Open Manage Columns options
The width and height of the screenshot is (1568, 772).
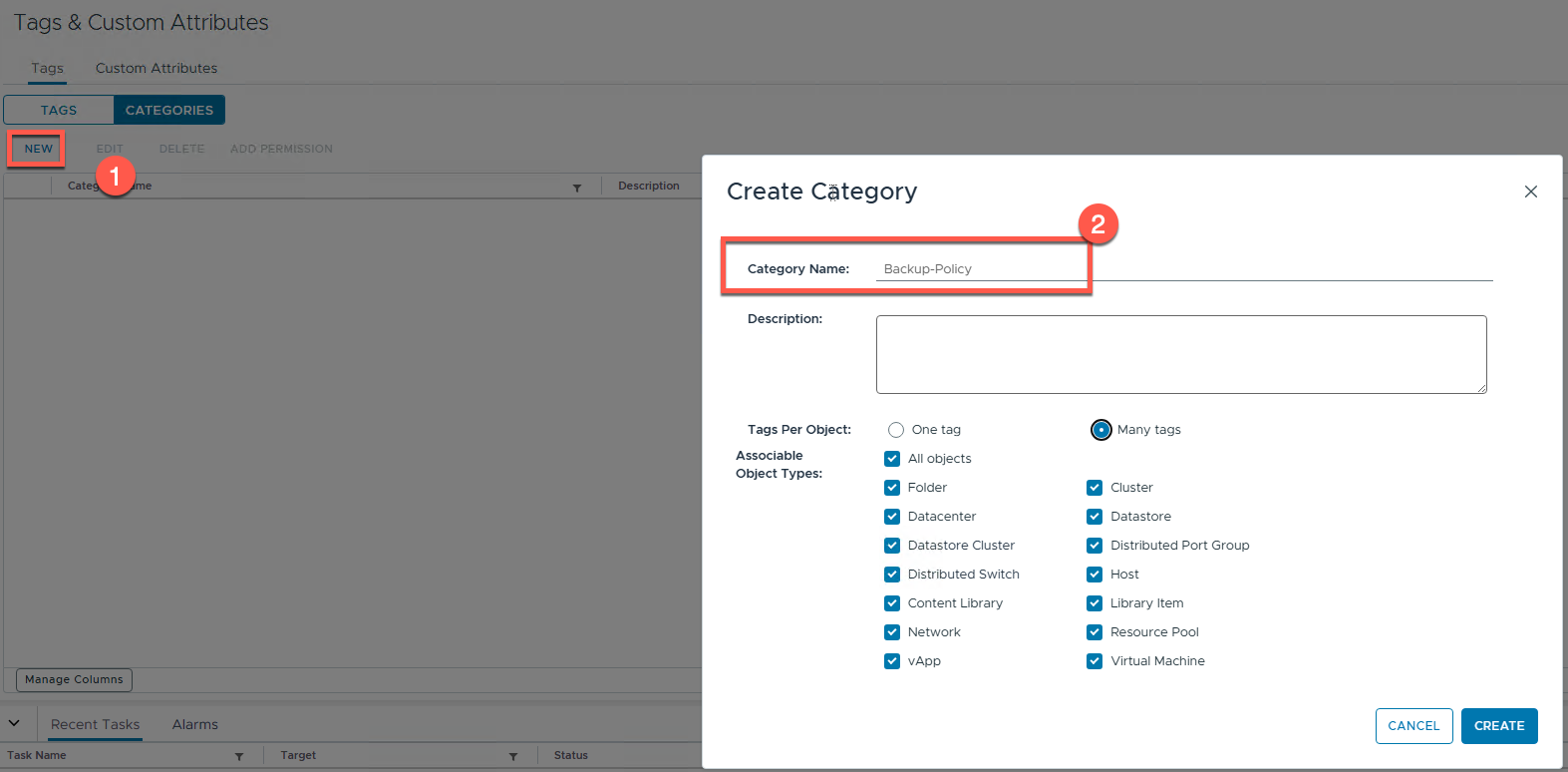tap(74, 679)
